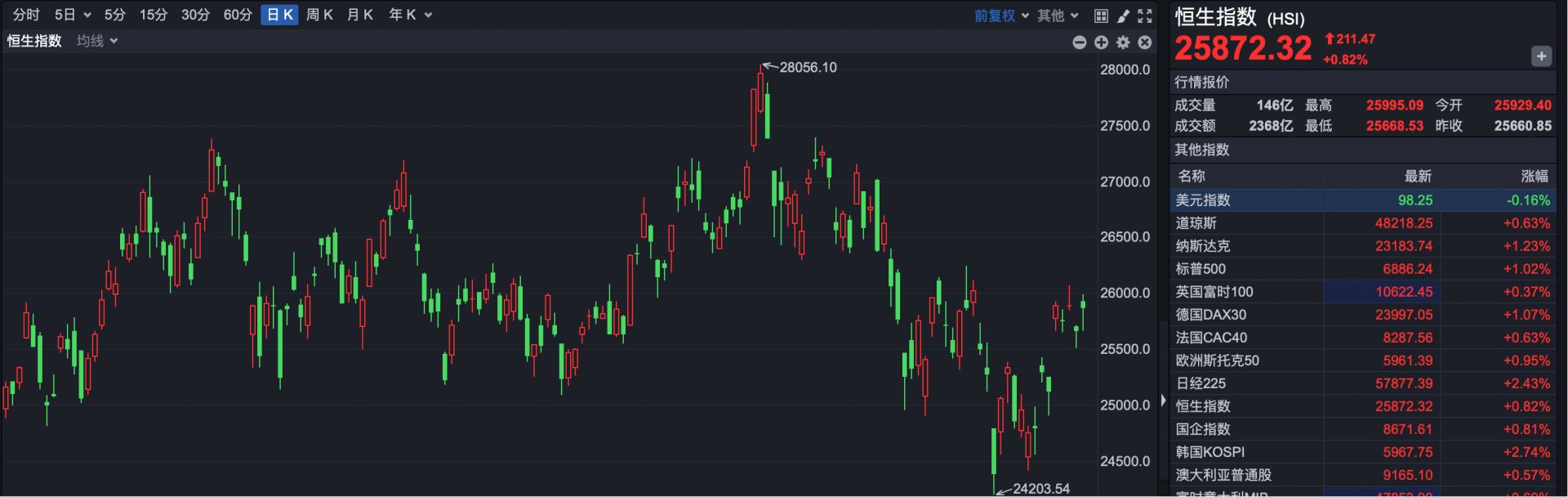Sort index list by 涨幅 column
The height and width of the screenshot is (497, 1568).
point(1534,176)
